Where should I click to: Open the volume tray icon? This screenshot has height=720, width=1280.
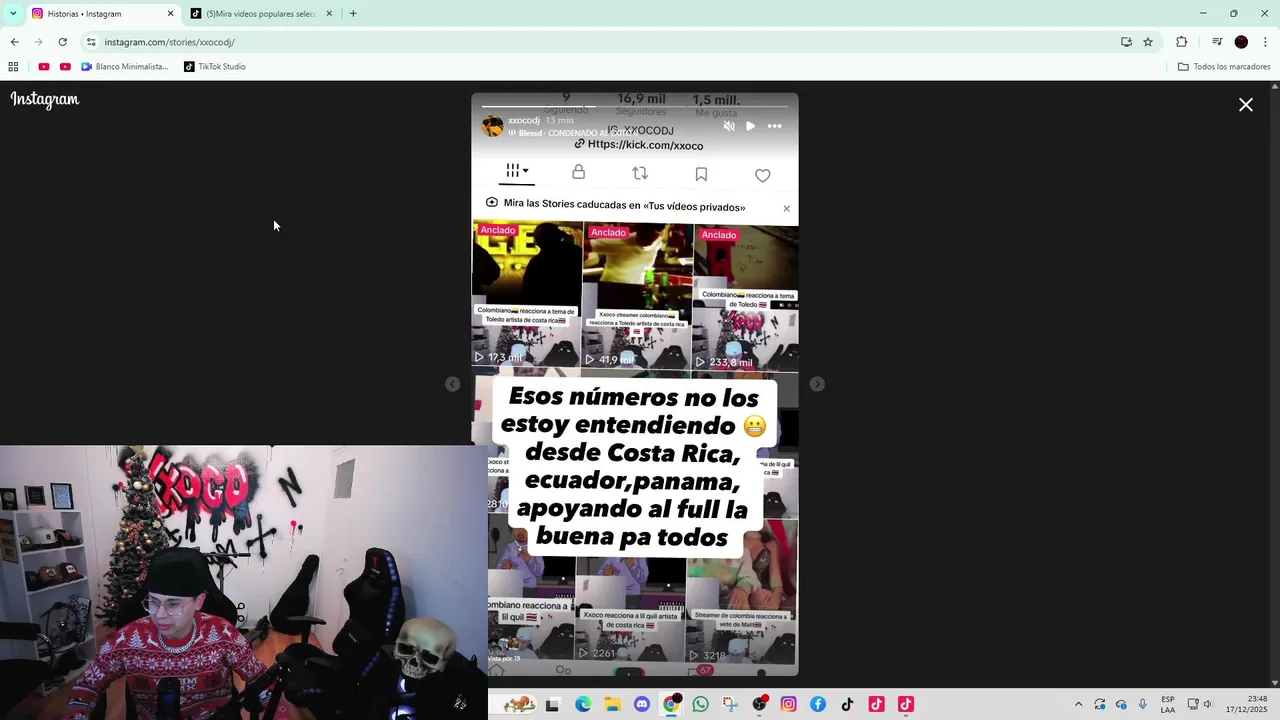(1208, 704)
